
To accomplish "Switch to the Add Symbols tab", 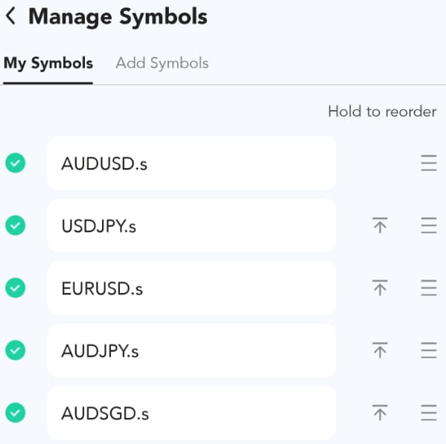I will 162,63.
